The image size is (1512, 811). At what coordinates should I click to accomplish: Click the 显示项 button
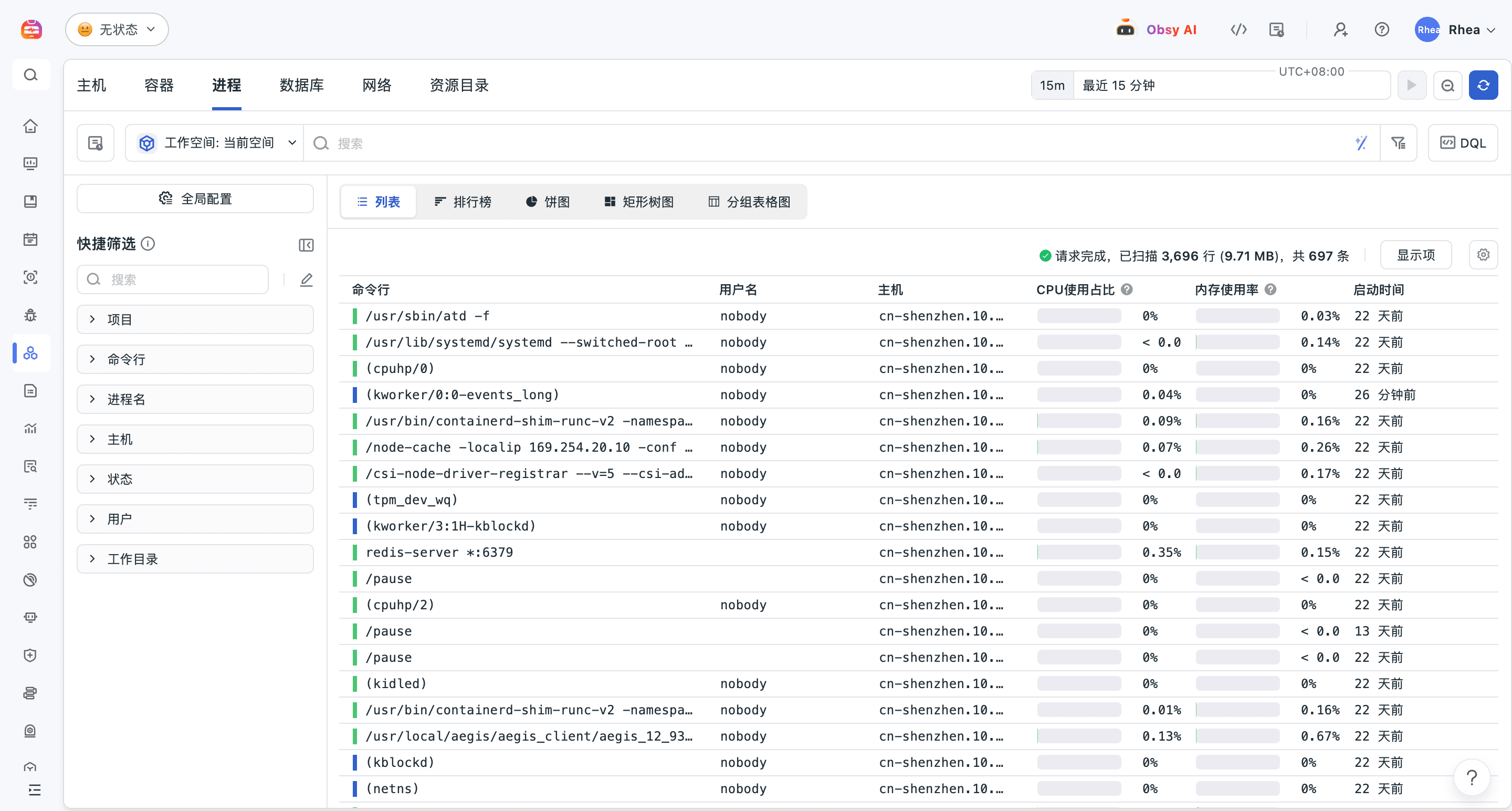[1416, 255]
